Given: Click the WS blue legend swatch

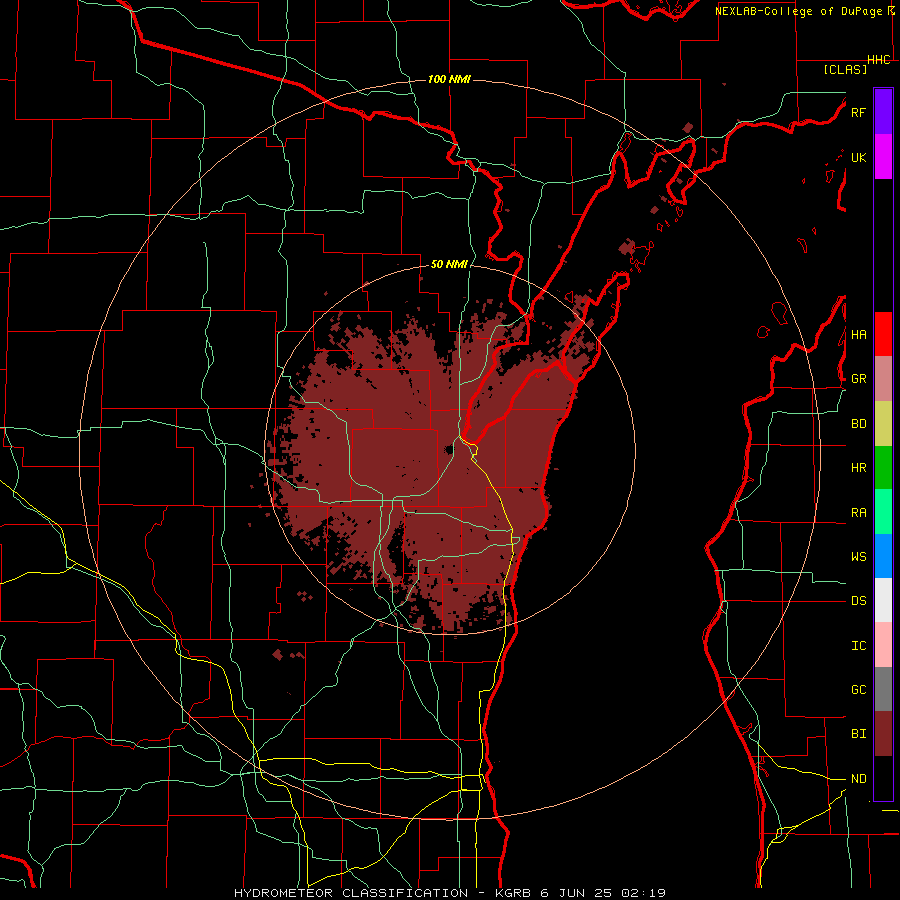Looking at the screenshot, I should point(883,556).
